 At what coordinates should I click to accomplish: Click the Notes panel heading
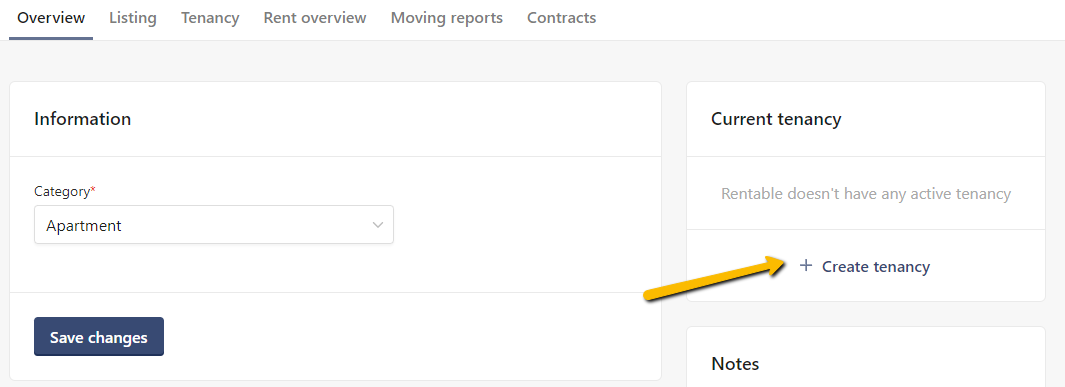pyautogui.click(x=735, y=363)
